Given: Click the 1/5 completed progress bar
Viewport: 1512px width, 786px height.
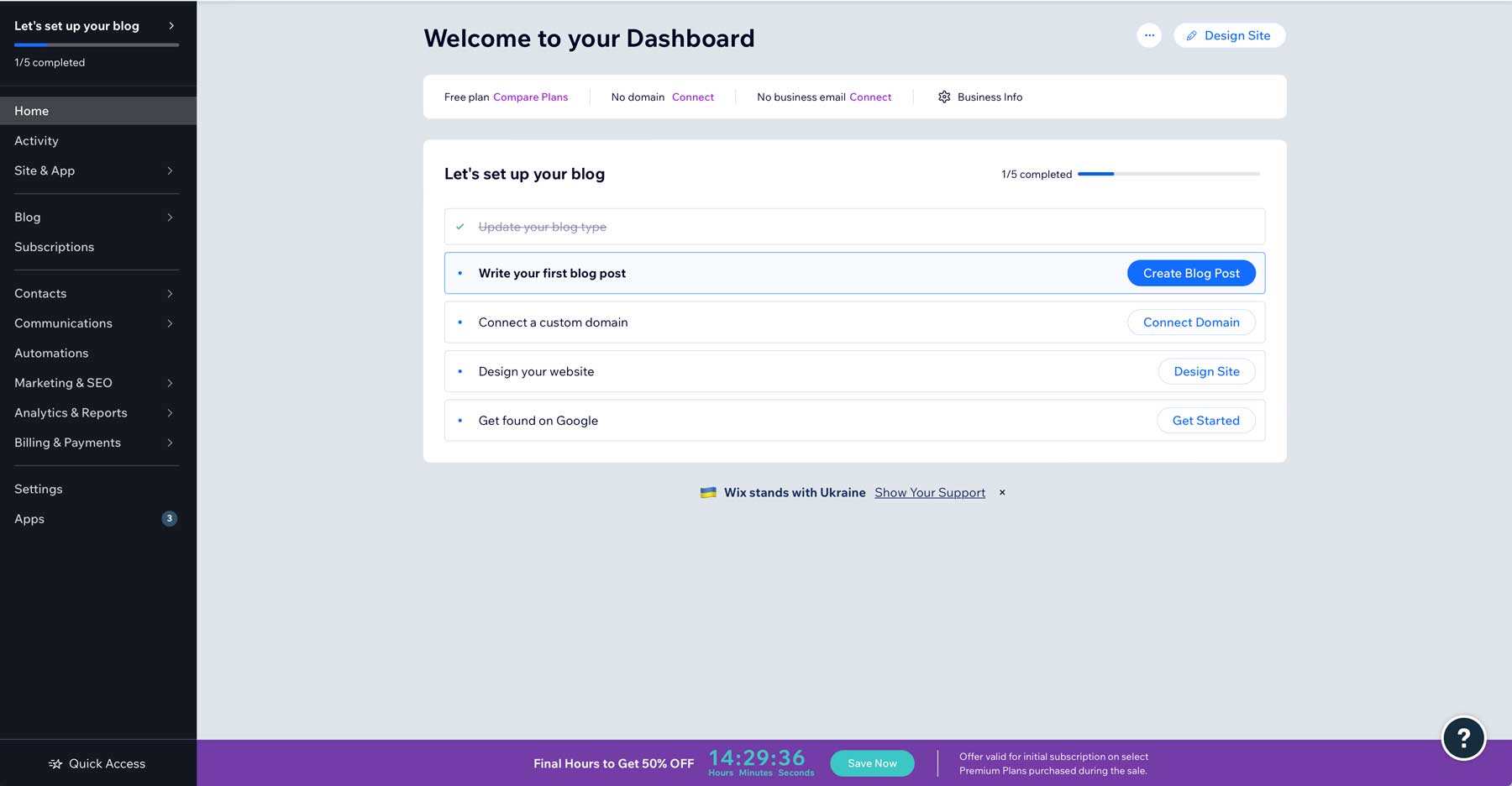Looking at the screenshot, I should (x=1168, y=174).
